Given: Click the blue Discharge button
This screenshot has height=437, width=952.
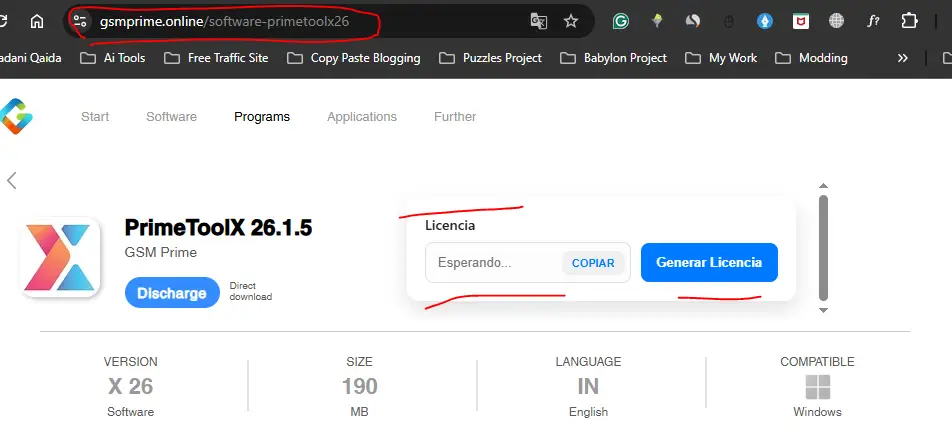Looking at the screenshot, I should point(171,293).
